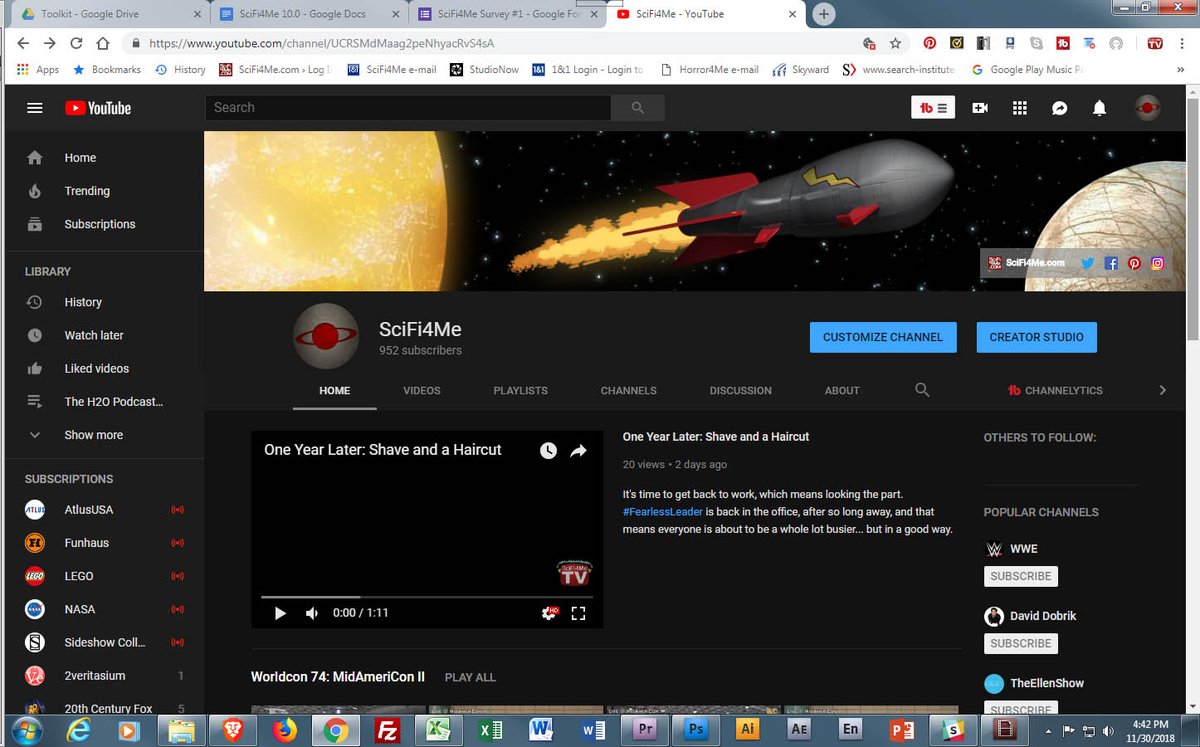1200x747 pixels.
Task: Switch to the SciFi4Me 10.0 Google Docs tab
Action: pyautogui.click(x=308, y=14)
